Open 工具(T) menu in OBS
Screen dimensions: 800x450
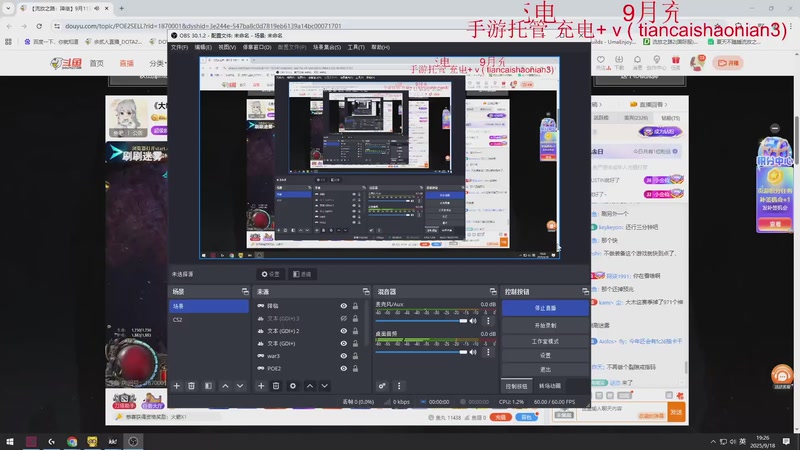click(356, 47)
